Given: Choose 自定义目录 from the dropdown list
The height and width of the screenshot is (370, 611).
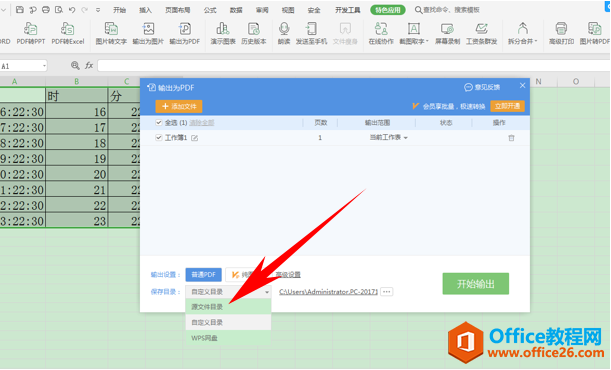Looking at the screenshot, I should [228, 322].
